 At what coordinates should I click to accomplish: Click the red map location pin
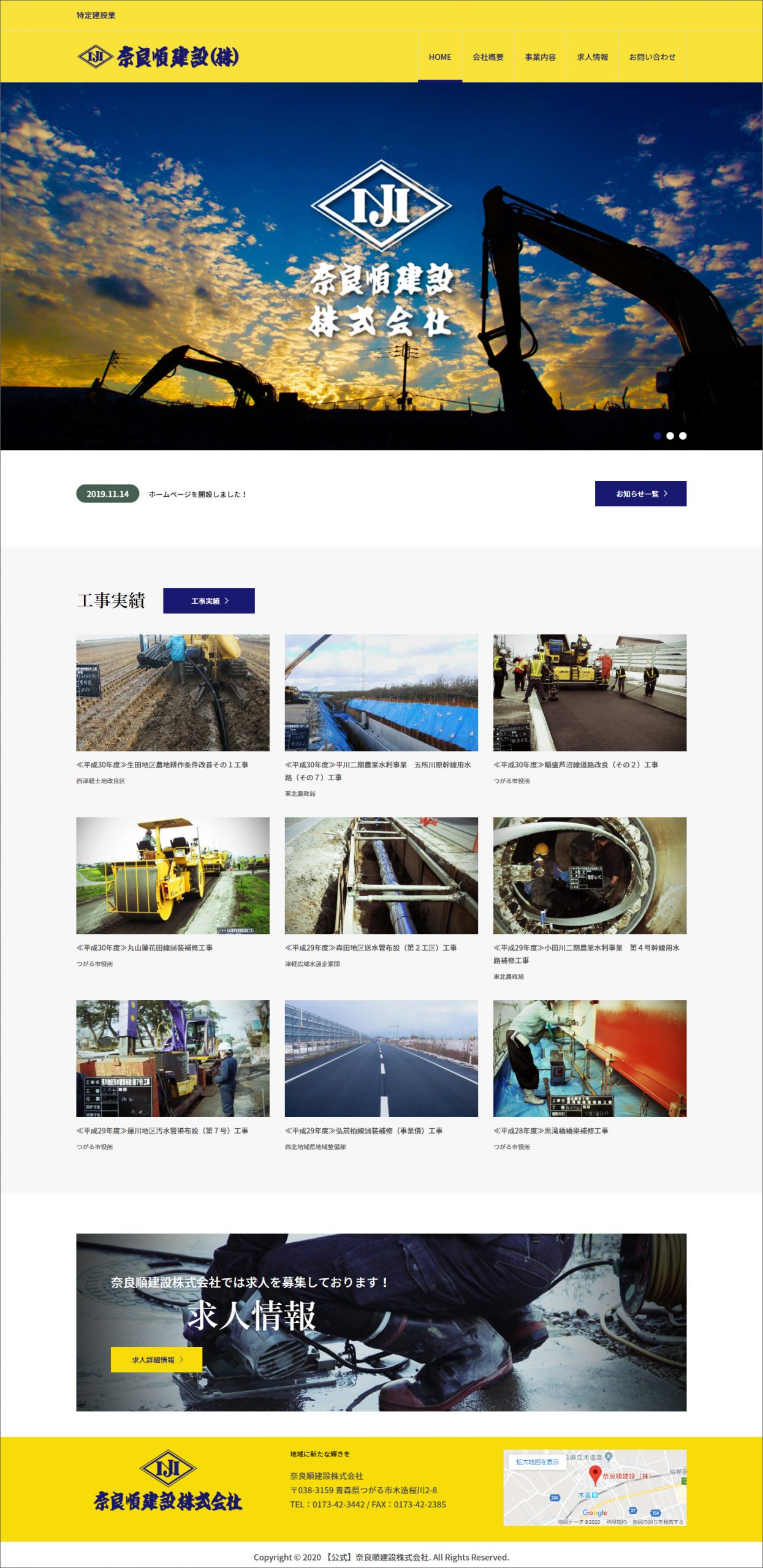coord(594,1474)
